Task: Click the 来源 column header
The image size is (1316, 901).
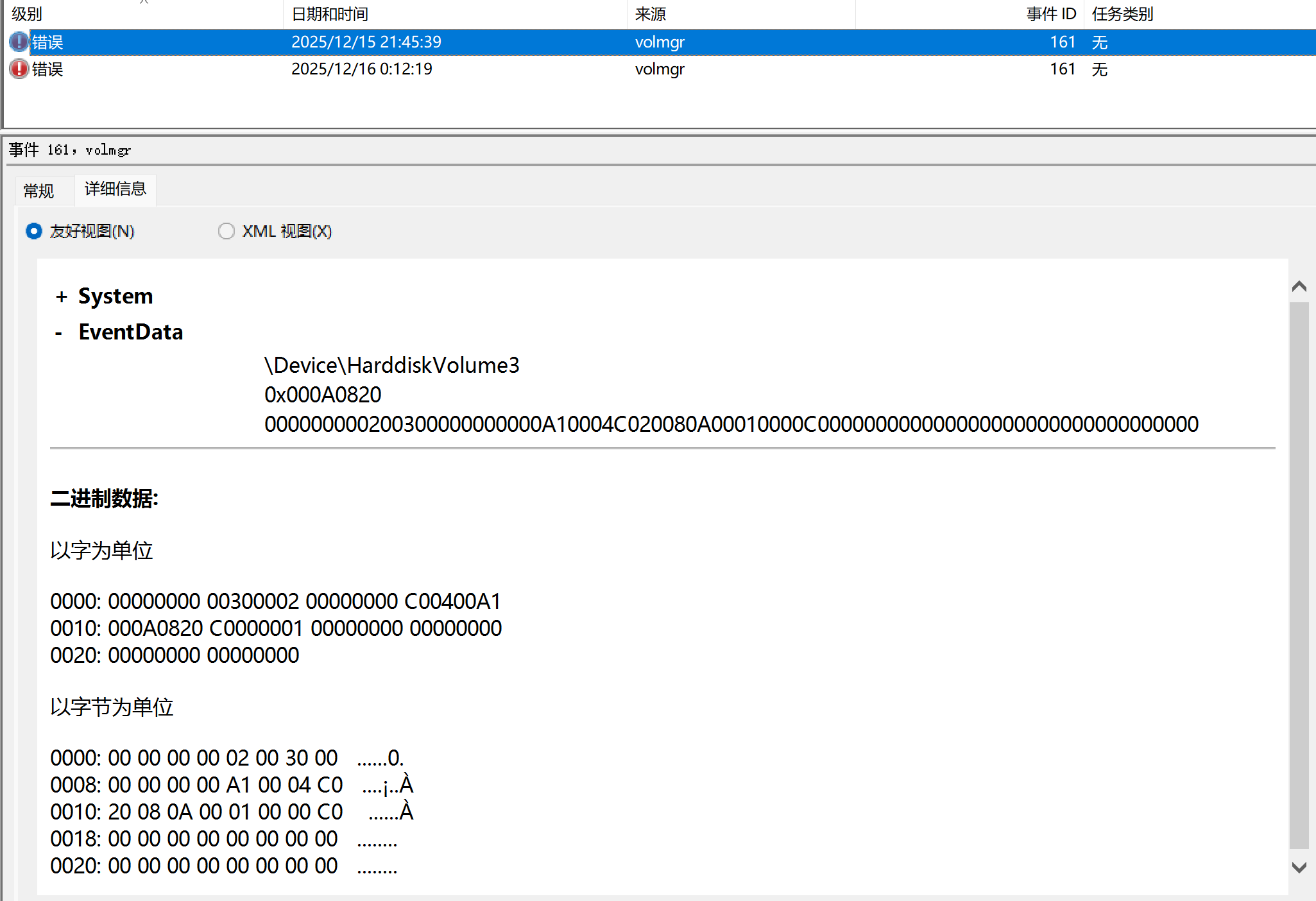Action: pos(650,13)
